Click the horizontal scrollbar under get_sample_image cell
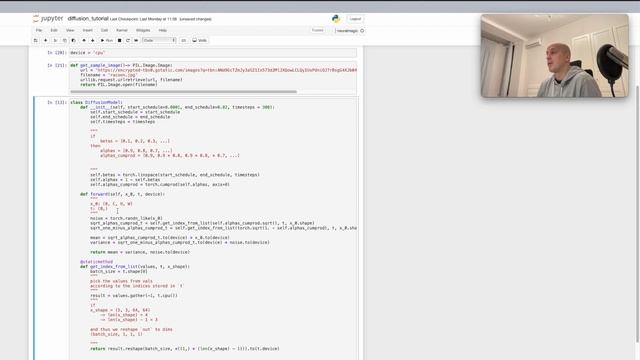Image resolution: width=640 pixels, height=360 pixels. coord(184,91)
